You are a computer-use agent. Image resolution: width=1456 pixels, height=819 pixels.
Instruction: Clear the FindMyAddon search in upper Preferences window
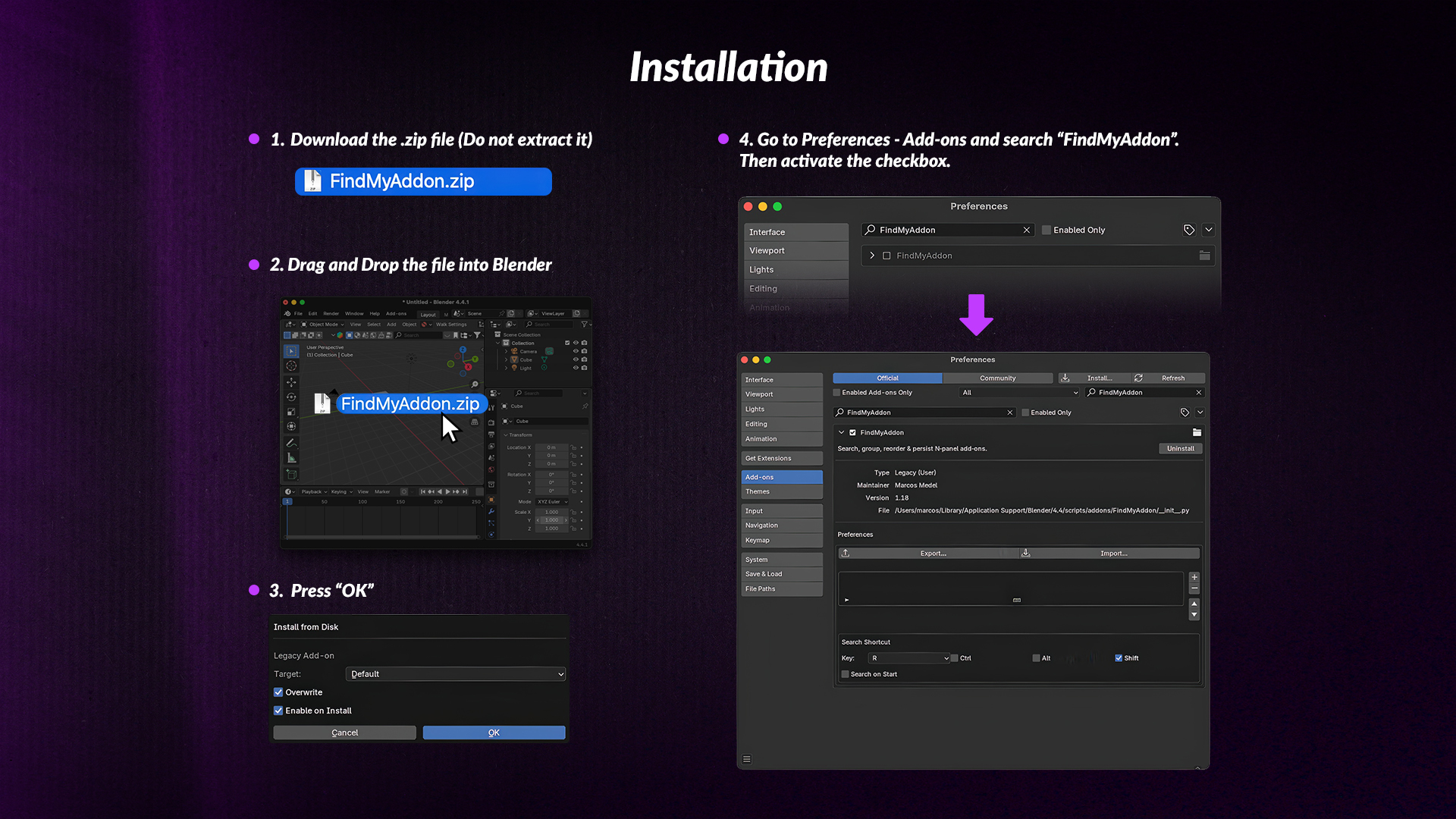[x=1026, y=230]
